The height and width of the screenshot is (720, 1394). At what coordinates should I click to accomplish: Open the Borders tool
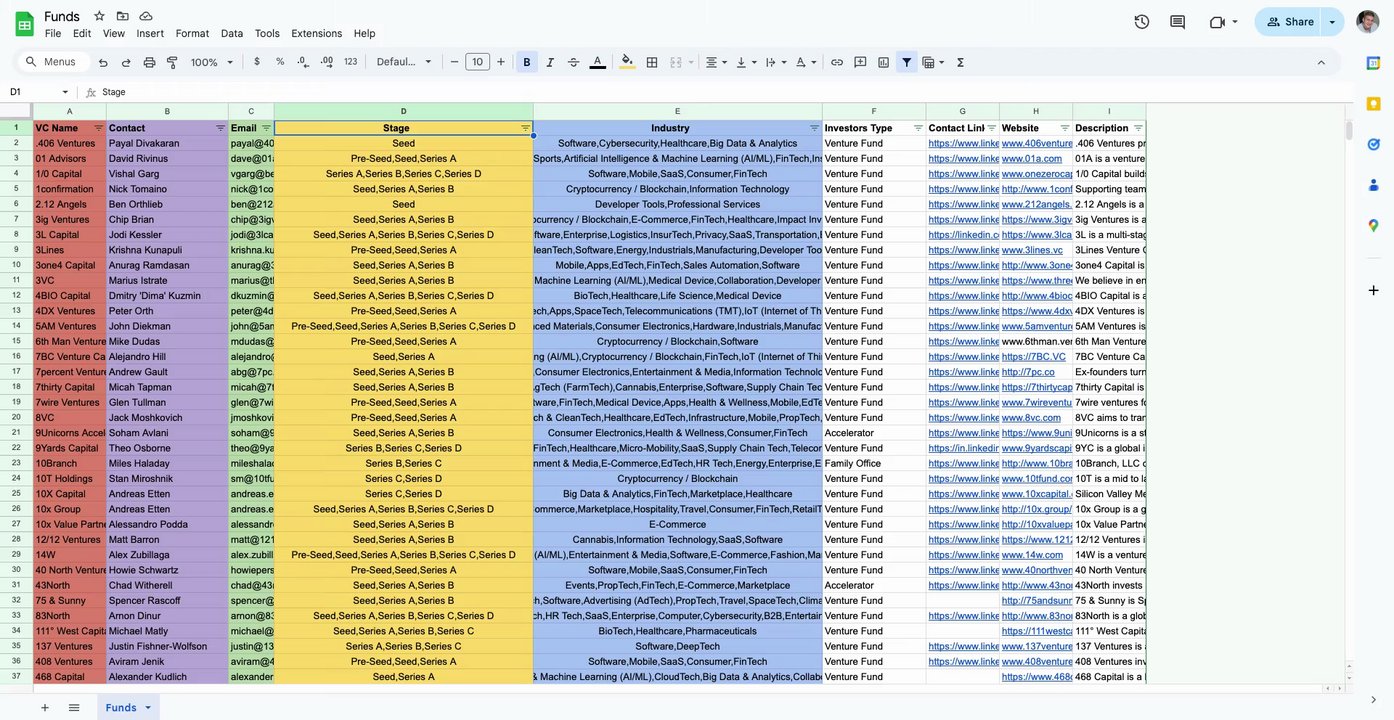pyautogui.click(x=652, y=62)
